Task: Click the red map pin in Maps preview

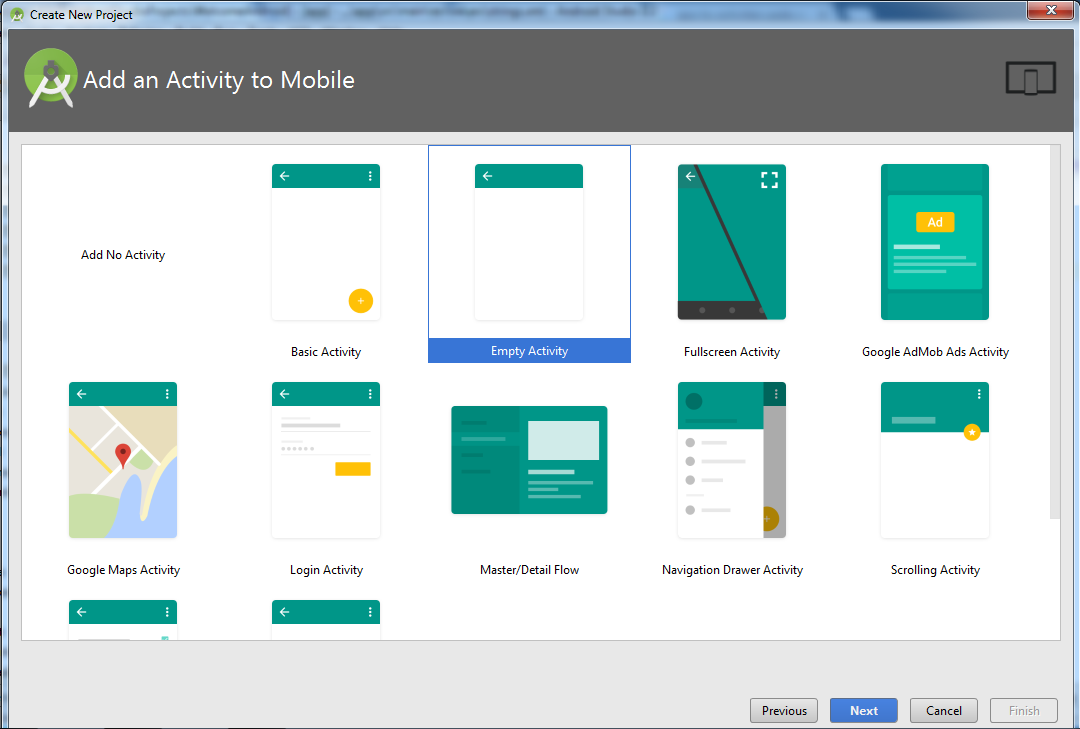Action: [x=123, y=455]
